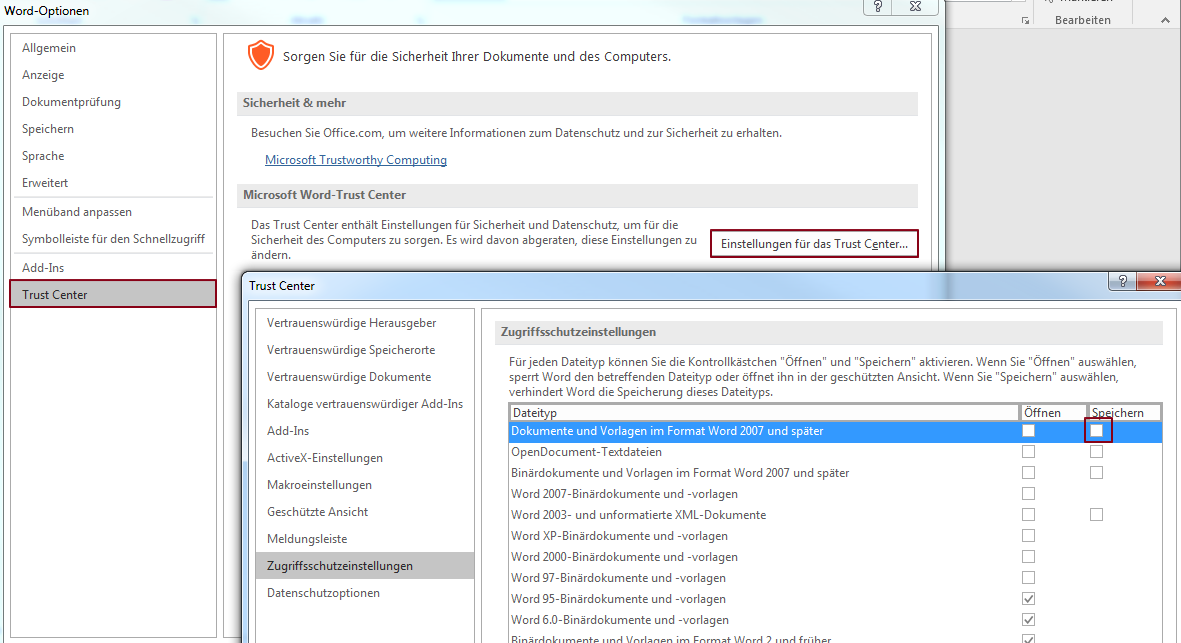The width and height of the screenshot is (1181, 643).
Task: Toggle Öffnen for Word 2007 und später documents
Action: click(1028, 431)
